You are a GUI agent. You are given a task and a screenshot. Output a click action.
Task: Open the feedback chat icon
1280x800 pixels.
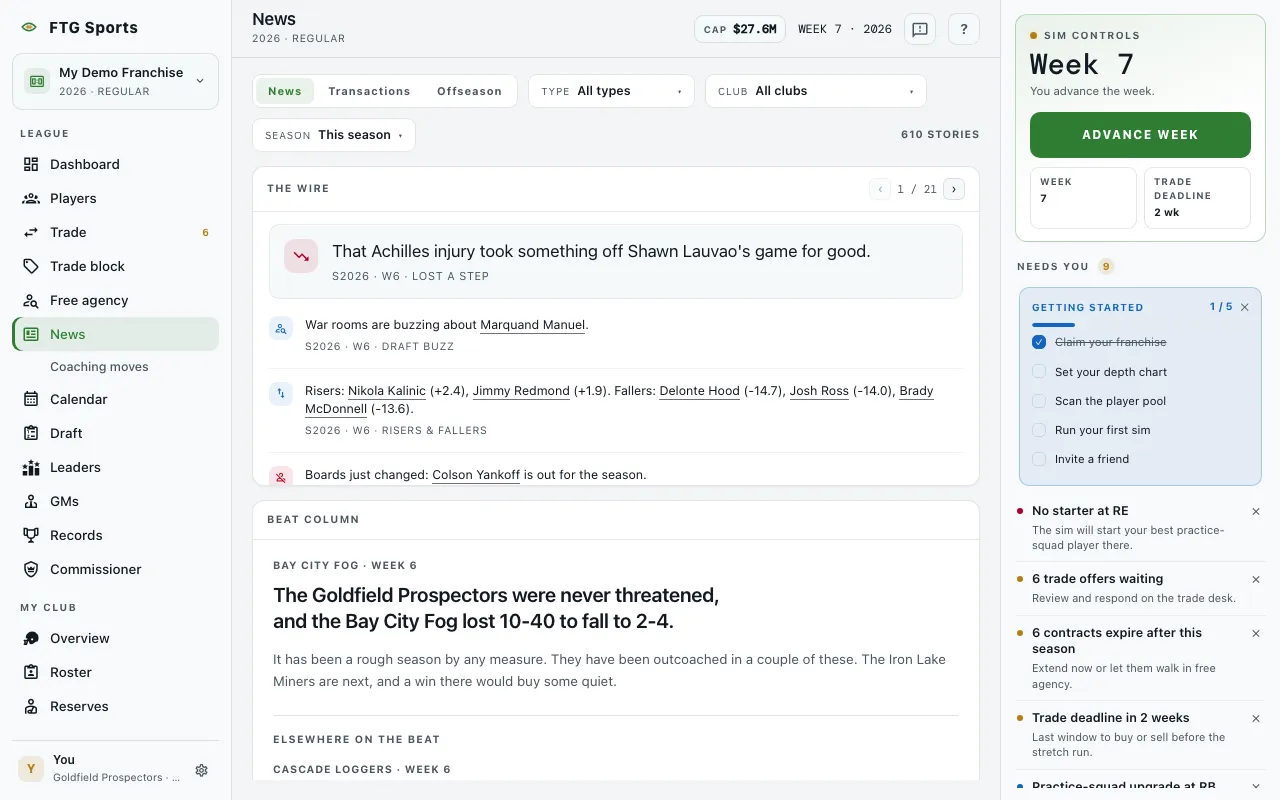(x=920, y=29)
